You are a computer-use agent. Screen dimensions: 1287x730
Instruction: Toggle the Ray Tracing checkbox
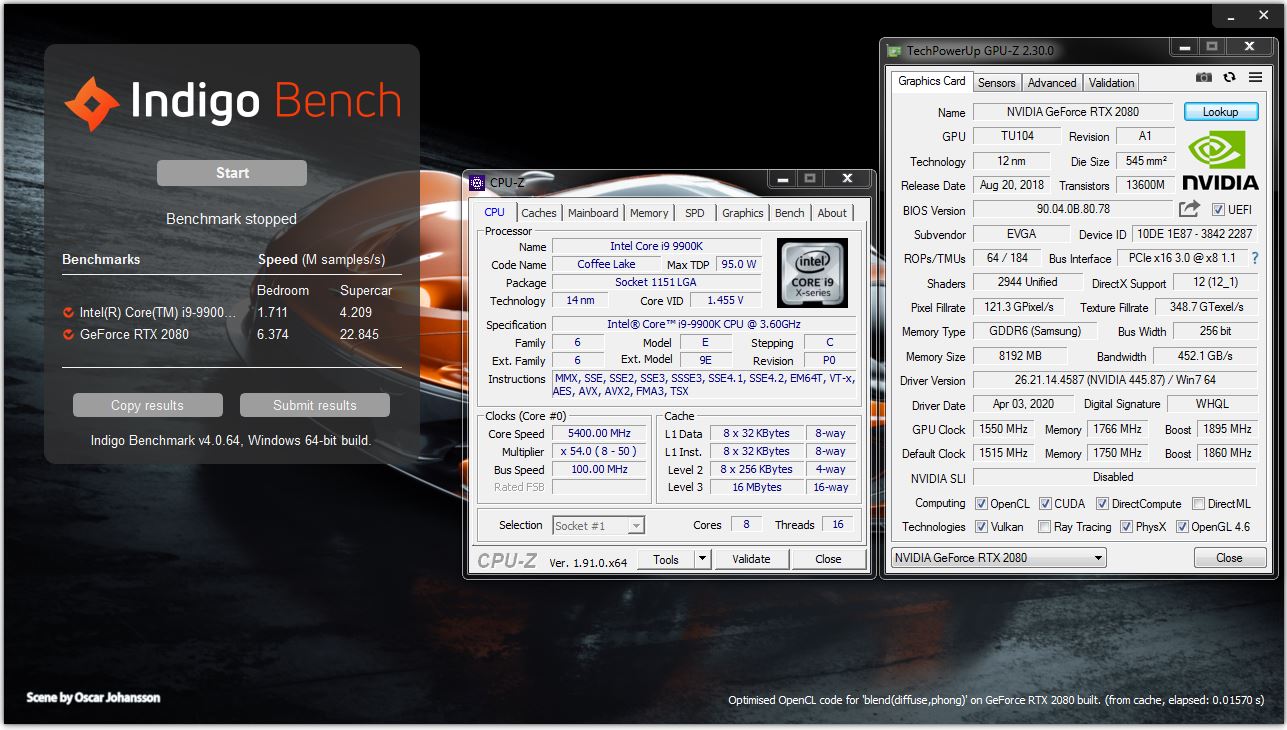pyautogui.click(x=1044, y=527)
